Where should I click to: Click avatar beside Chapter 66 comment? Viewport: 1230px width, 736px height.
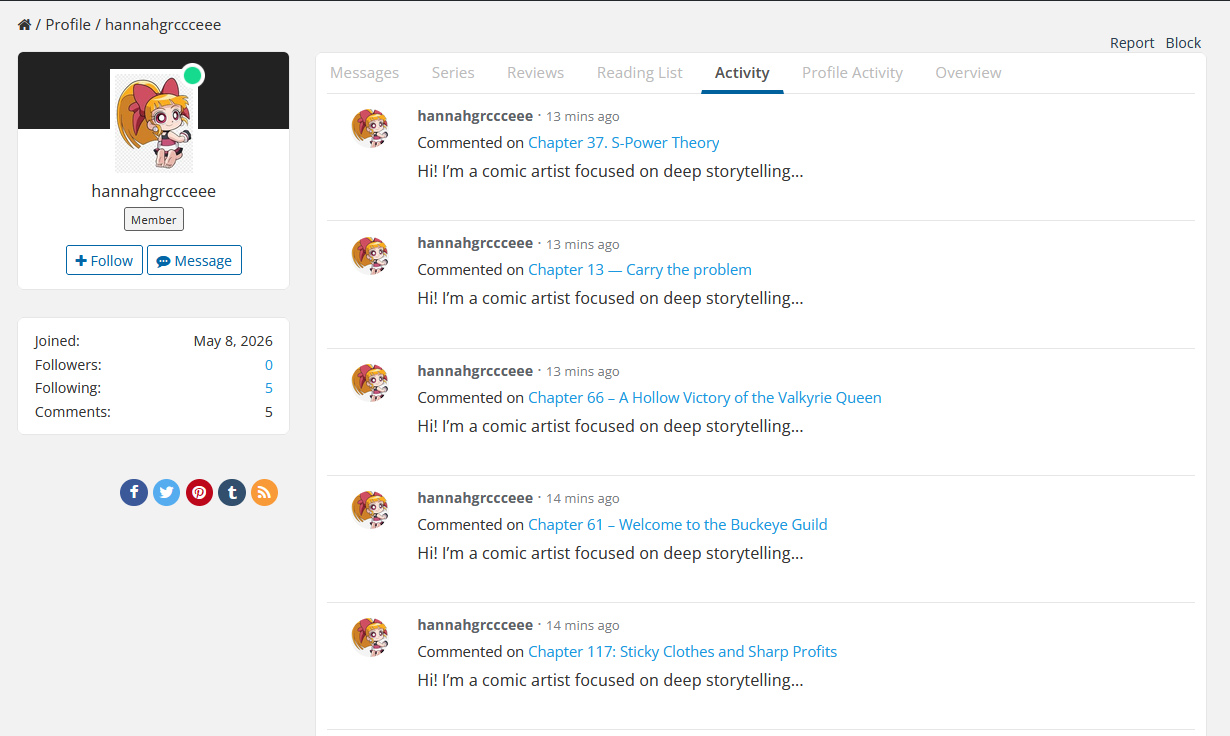coord(370,382)
